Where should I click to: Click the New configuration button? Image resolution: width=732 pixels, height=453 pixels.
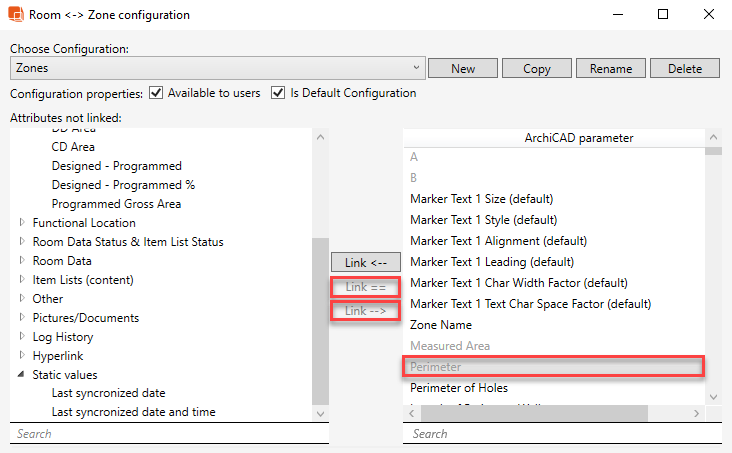click(462, 69)
